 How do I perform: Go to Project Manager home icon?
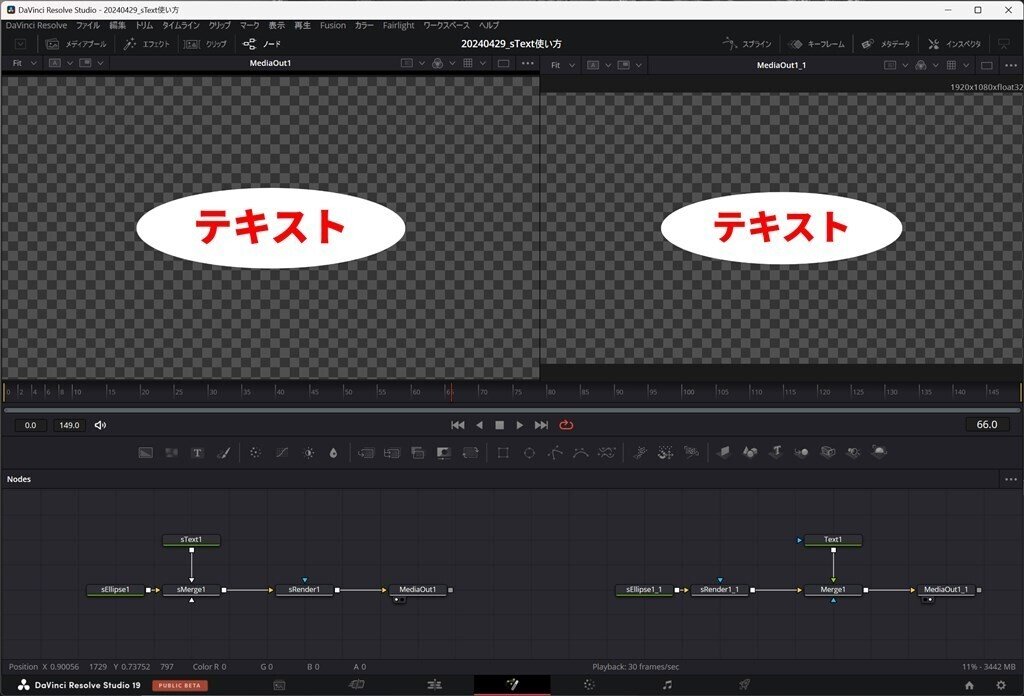click(969, 685)
